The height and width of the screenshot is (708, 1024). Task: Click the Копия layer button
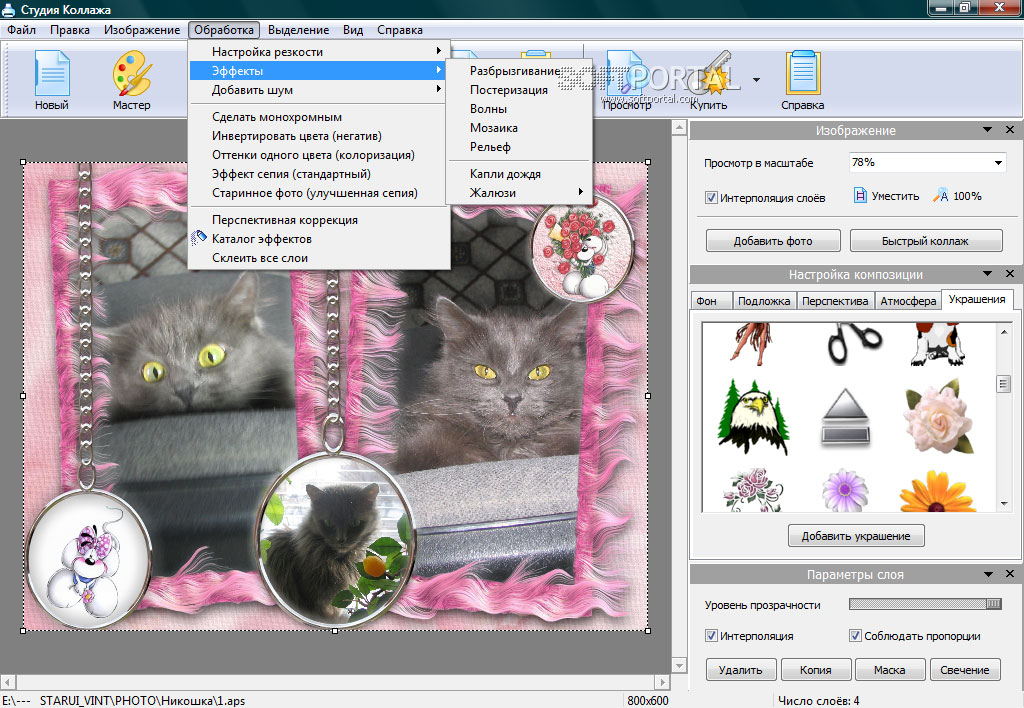coord(816,669)
